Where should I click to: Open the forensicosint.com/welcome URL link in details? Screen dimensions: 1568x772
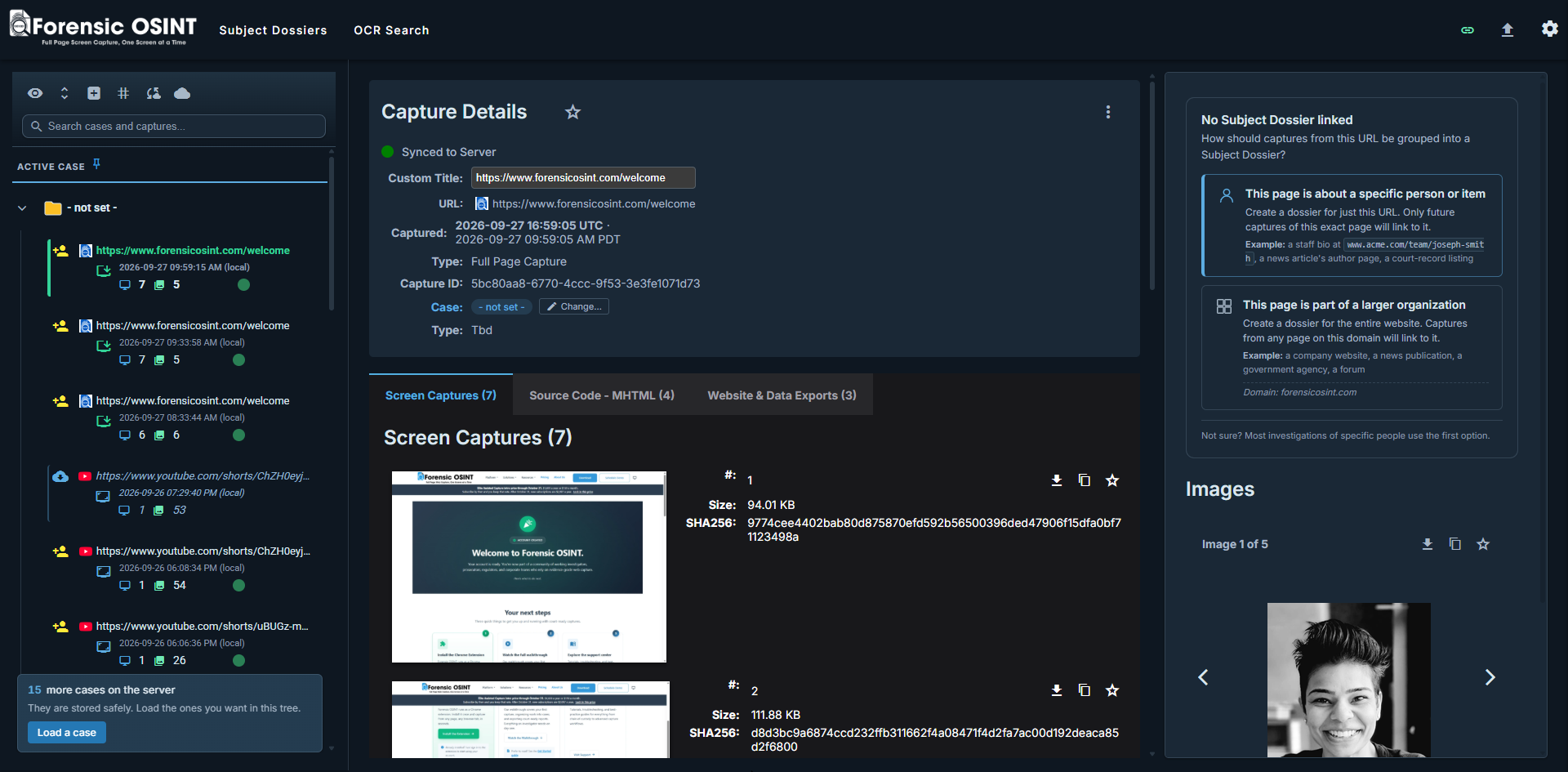click(x=594, y=204)
